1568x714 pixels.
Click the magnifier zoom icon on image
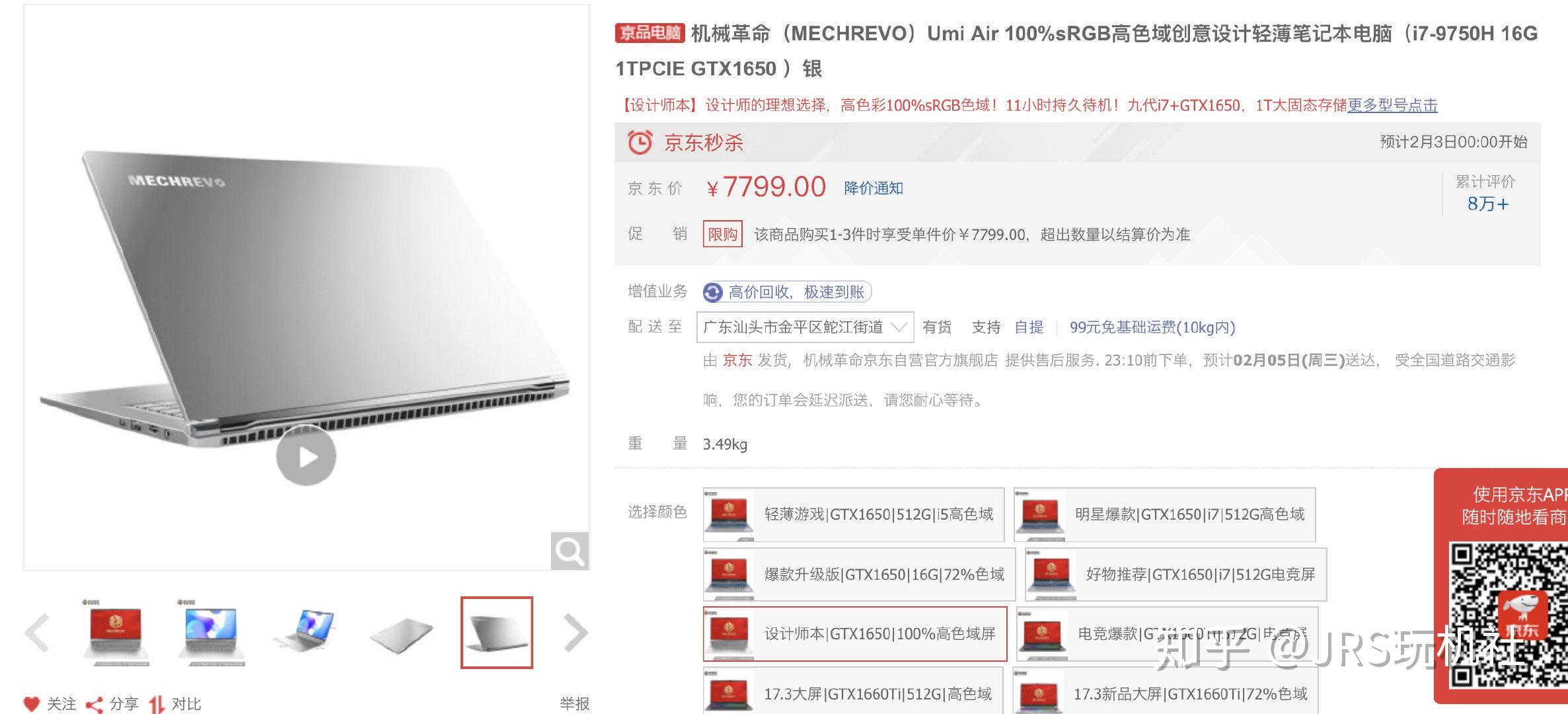[x=570, y=550]
